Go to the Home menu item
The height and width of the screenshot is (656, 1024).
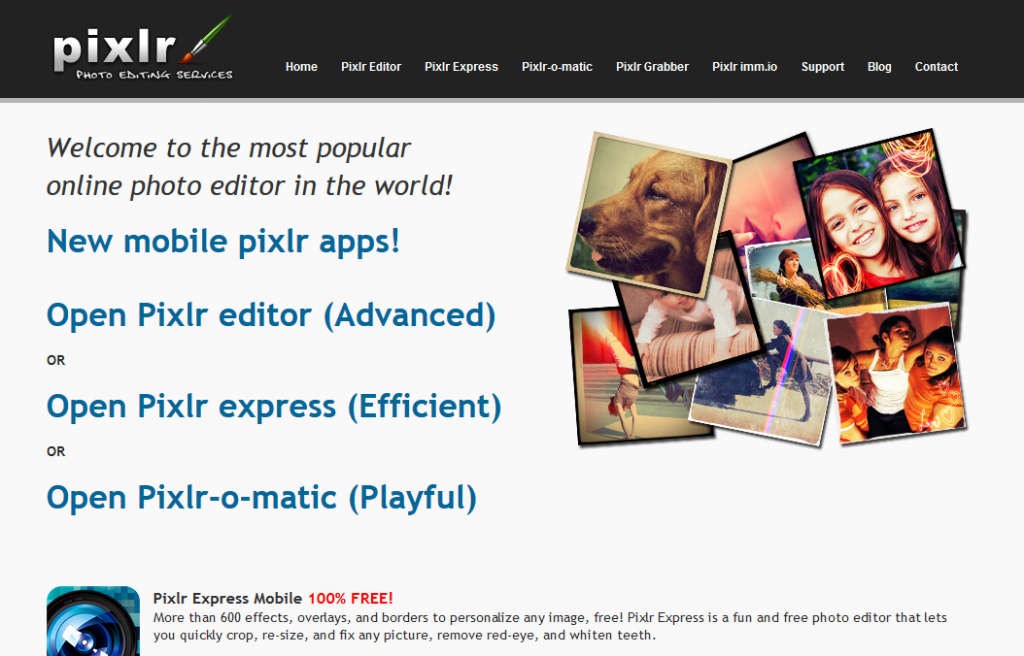[301, 67]
